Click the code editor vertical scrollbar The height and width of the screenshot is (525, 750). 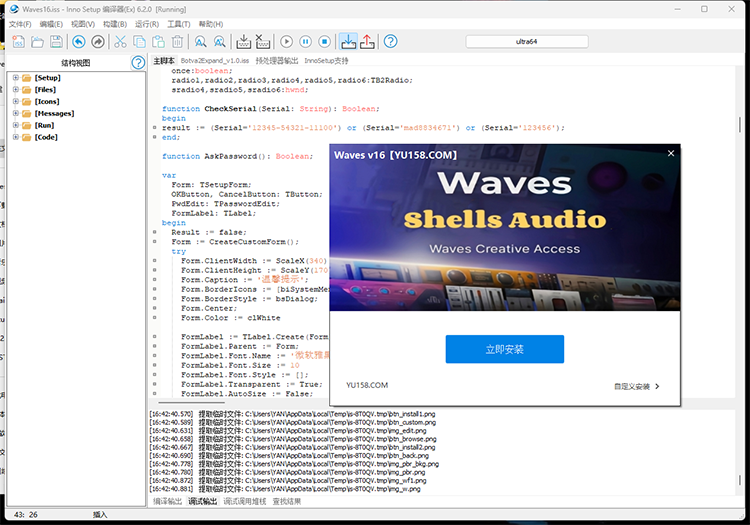click(x=739, y=124)
